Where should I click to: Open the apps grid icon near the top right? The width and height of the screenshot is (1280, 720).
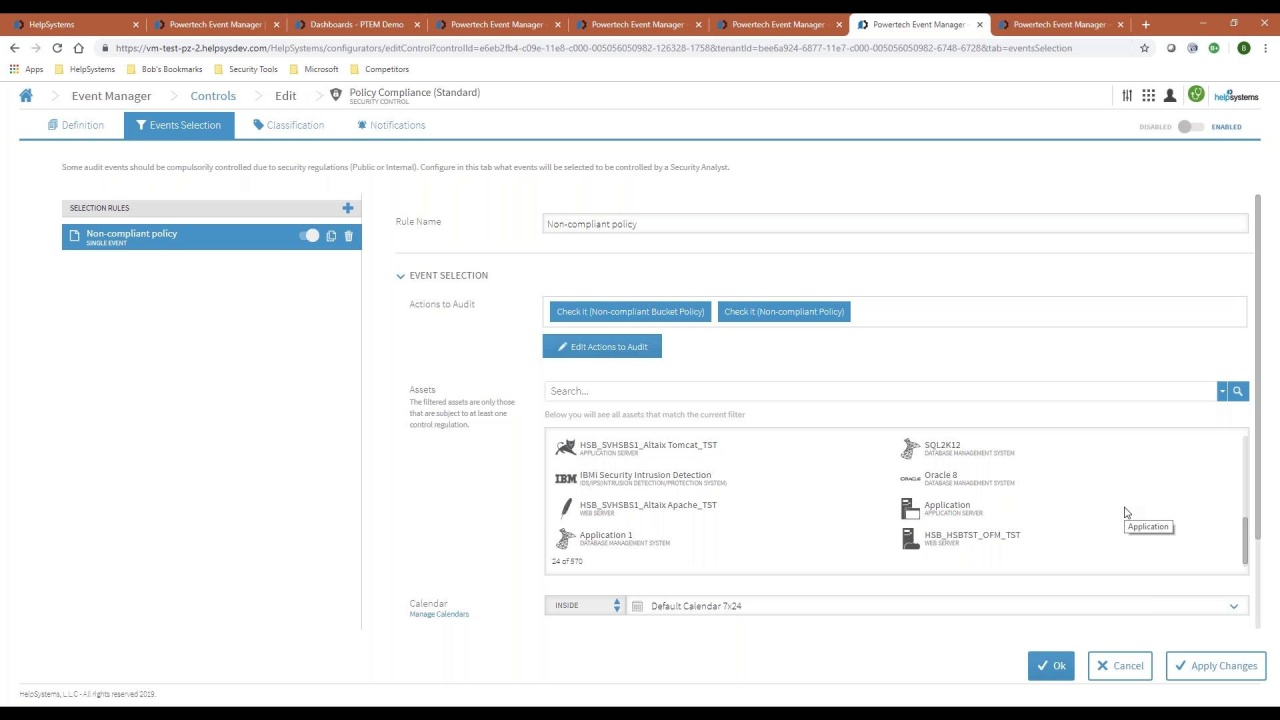(x=1148, y=95)
